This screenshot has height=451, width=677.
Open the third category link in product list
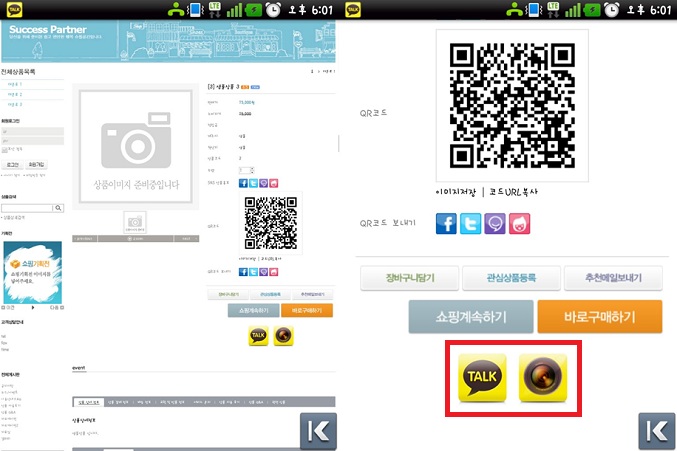point(15,104)
